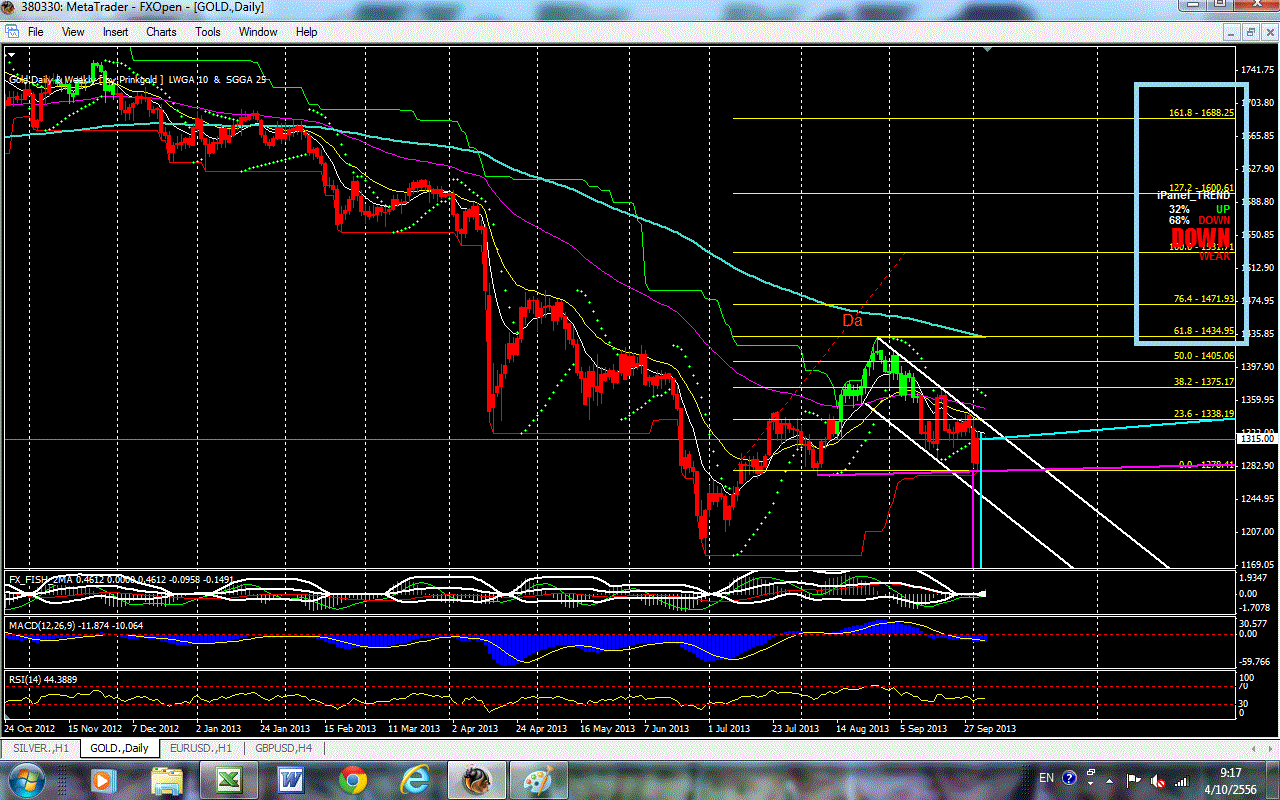
Task: Open the Insert menu
Action: coord(115,32)
